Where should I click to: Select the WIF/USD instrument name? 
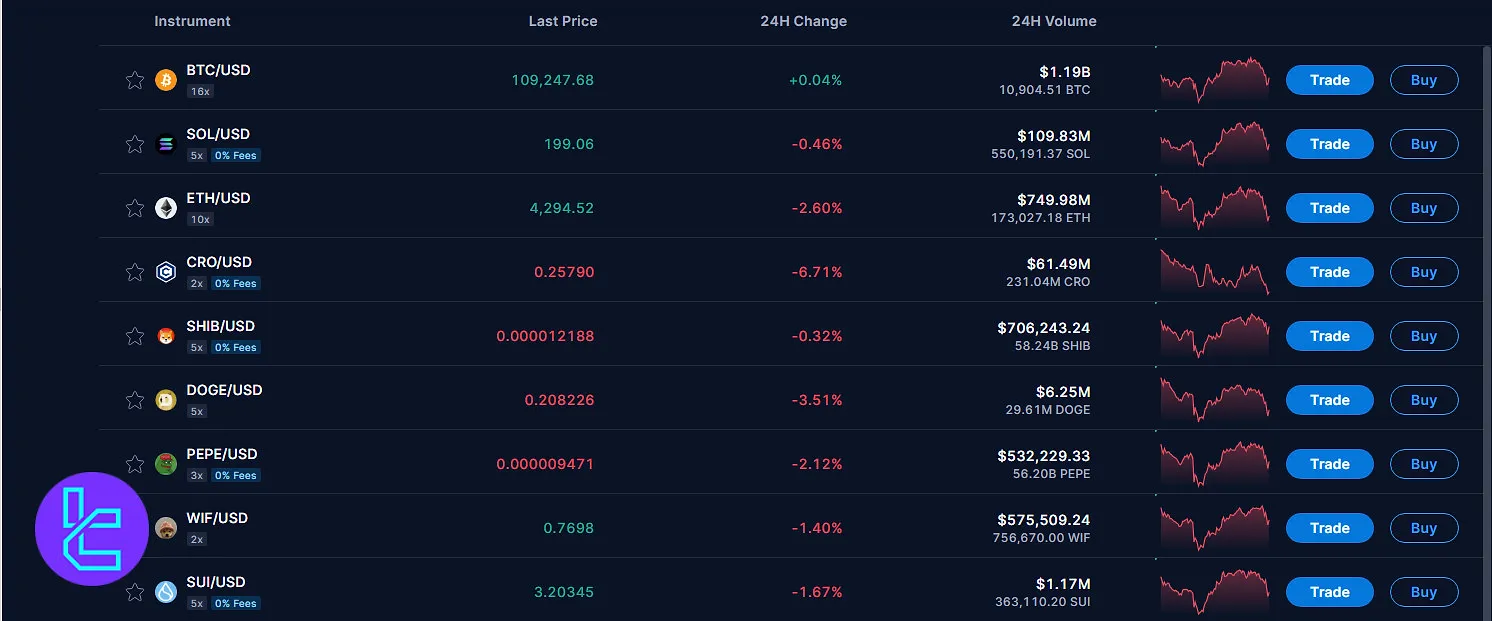click(217, 518)
